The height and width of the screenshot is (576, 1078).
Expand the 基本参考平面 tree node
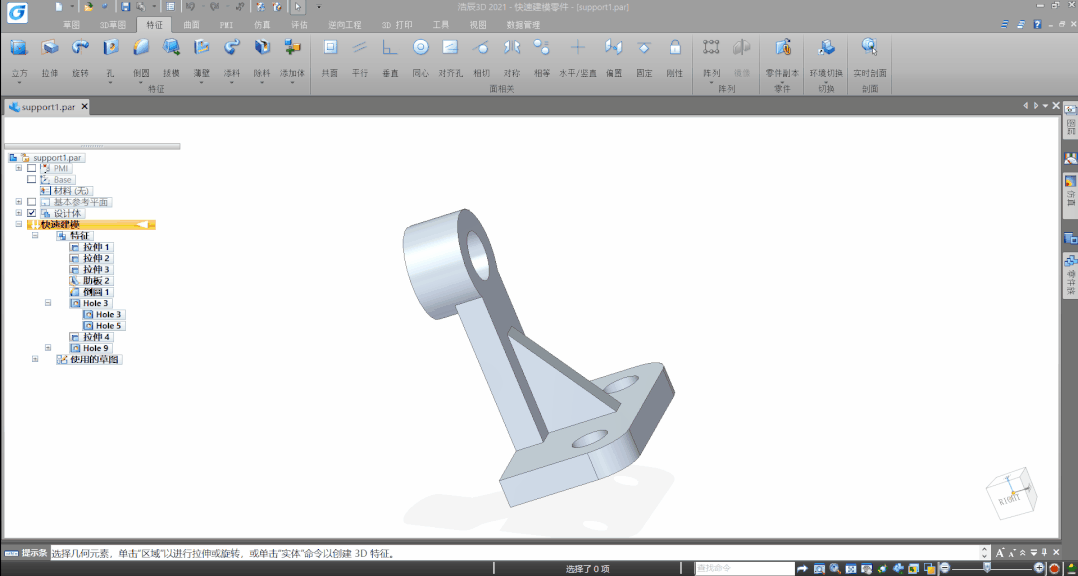[19, 202]
